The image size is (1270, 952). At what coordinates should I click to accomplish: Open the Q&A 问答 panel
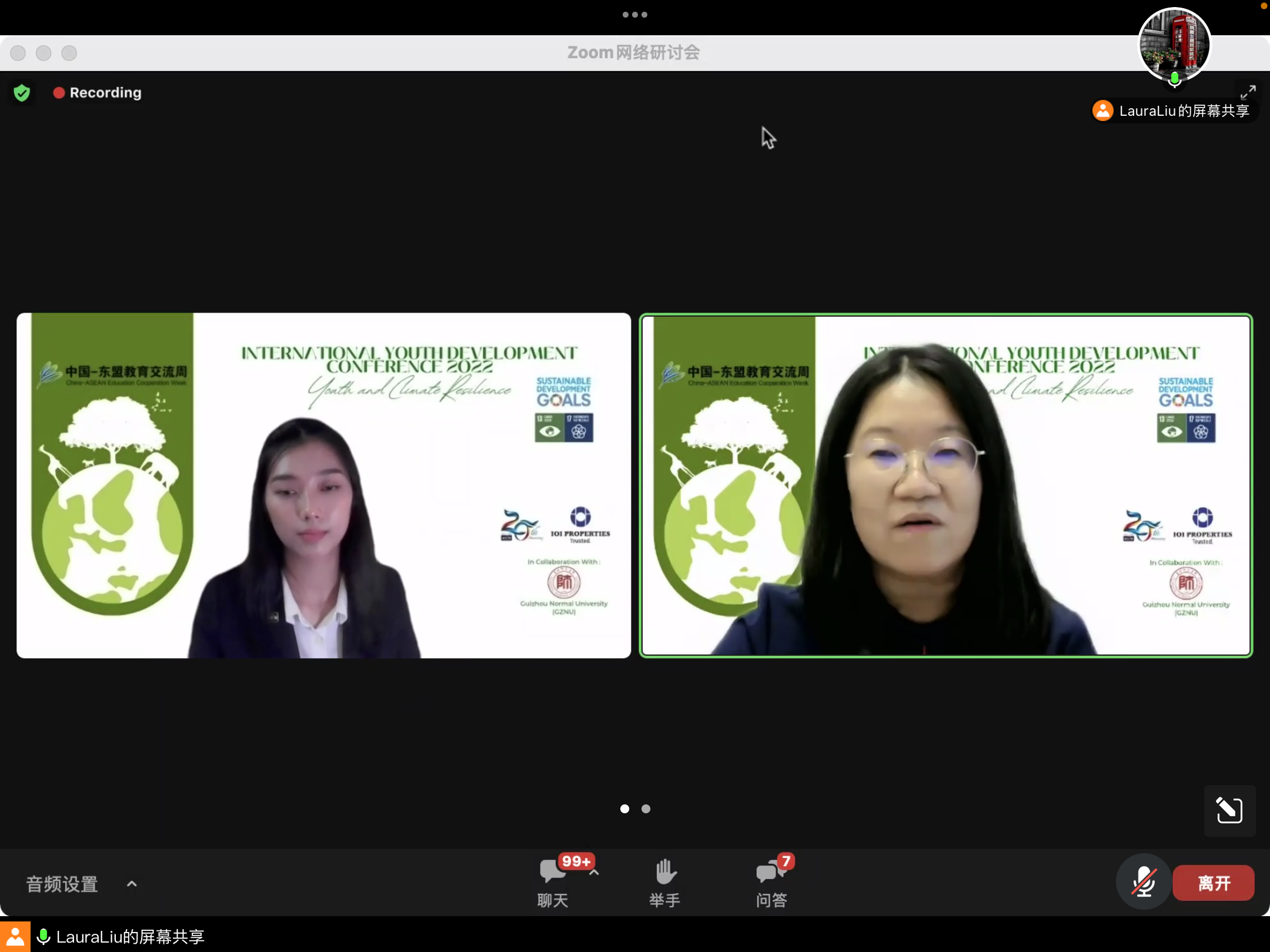tap(770, 872)
